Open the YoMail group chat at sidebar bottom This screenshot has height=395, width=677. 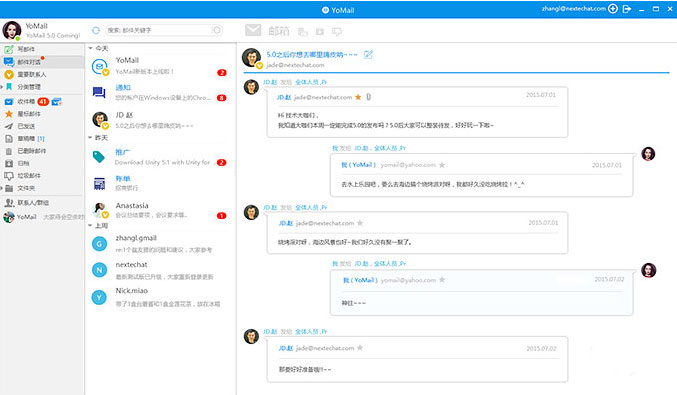click(42, 217)
